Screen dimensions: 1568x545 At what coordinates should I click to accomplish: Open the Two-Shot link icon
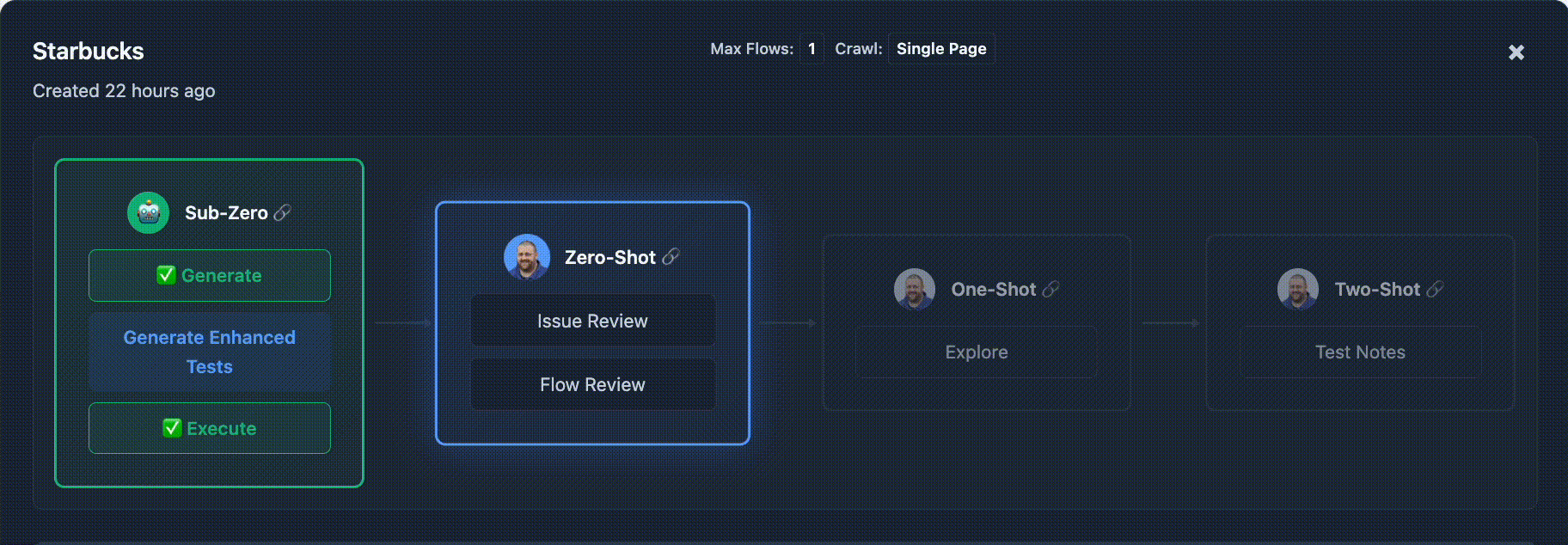pos(1435,290)
